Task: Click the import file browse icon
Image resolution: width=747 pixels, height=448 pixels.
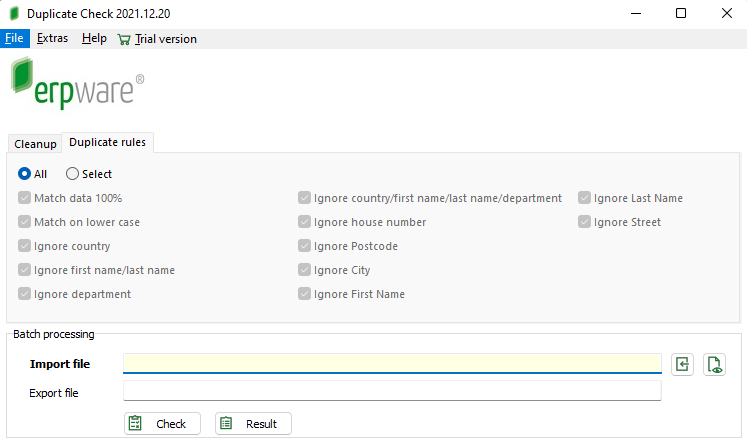Action: [x=682, y=365]
